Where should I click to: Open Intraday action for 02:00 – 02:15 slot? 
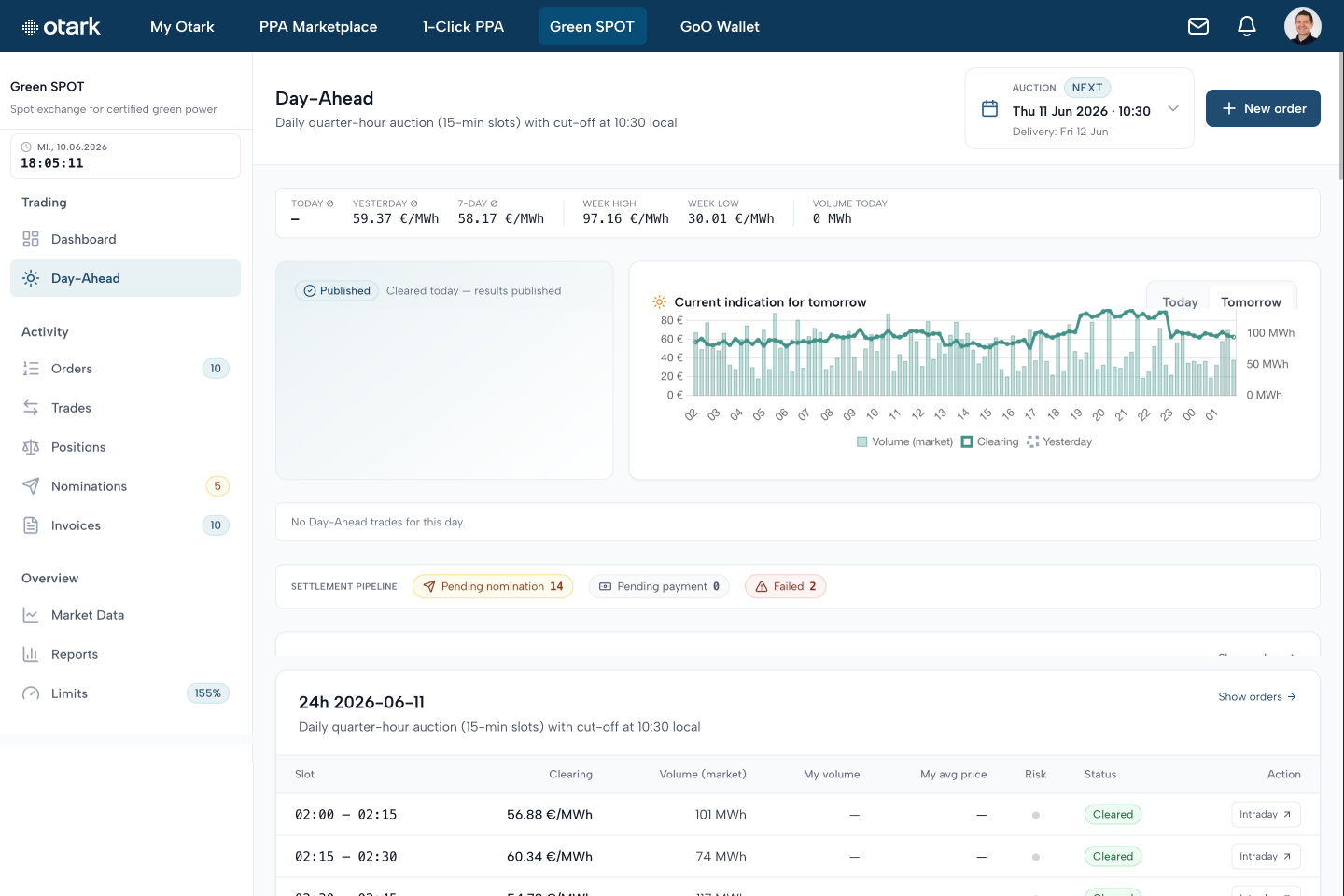(x=1266, y=815)
